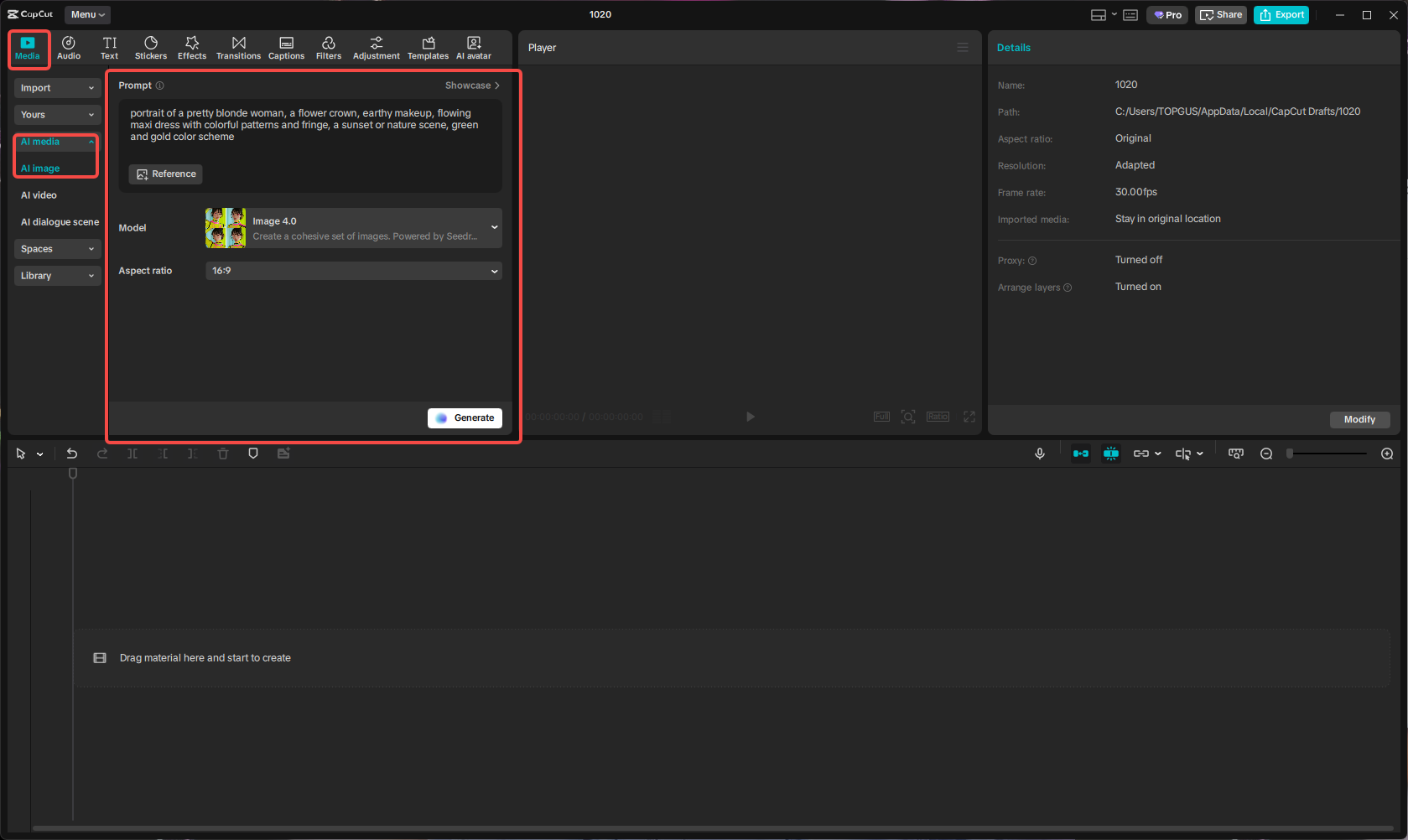The image size is (1408, 840).
Task: Click the Share button
Action: (x=1221, y=15)
